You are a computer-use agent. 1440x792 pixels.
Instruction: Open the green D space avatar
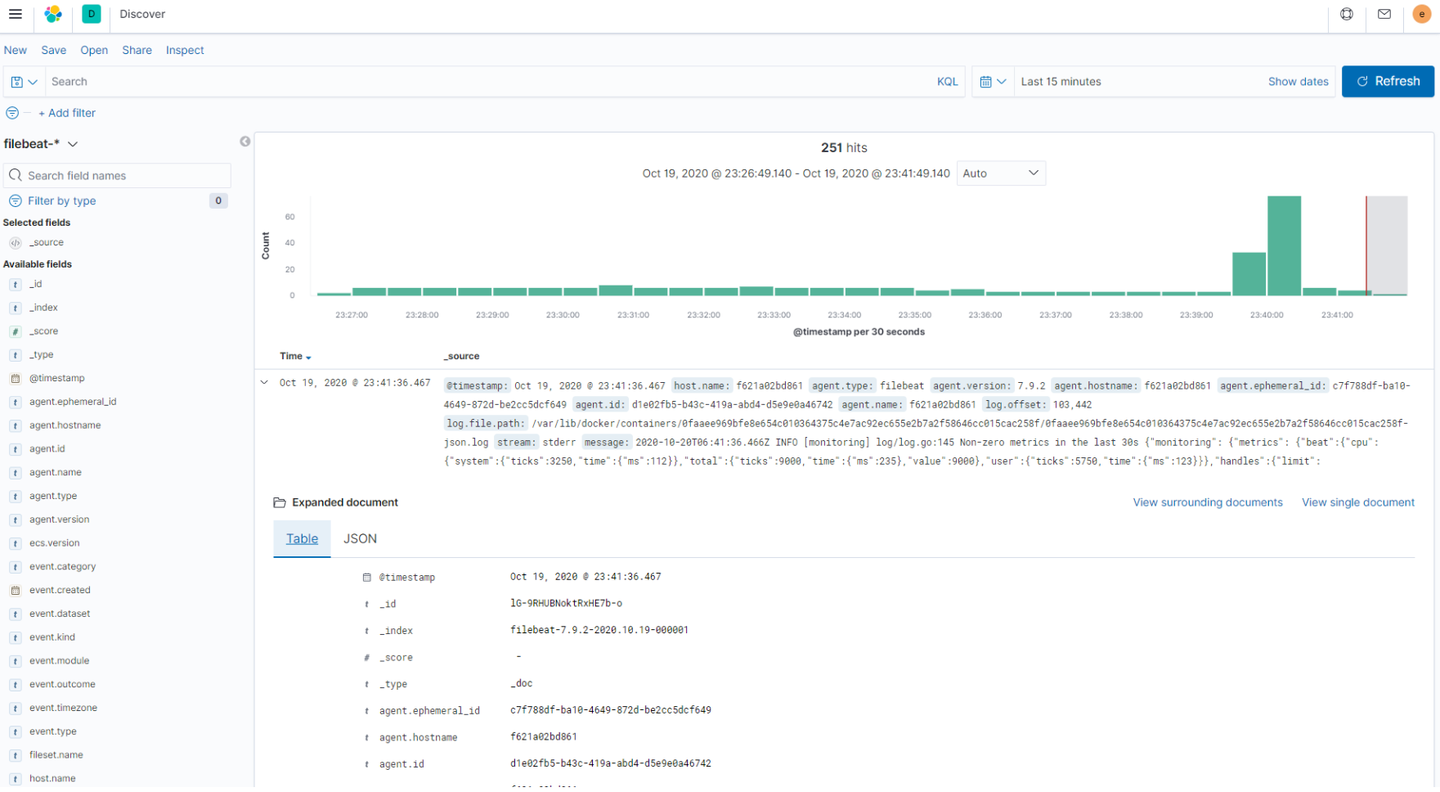point(91,14)
